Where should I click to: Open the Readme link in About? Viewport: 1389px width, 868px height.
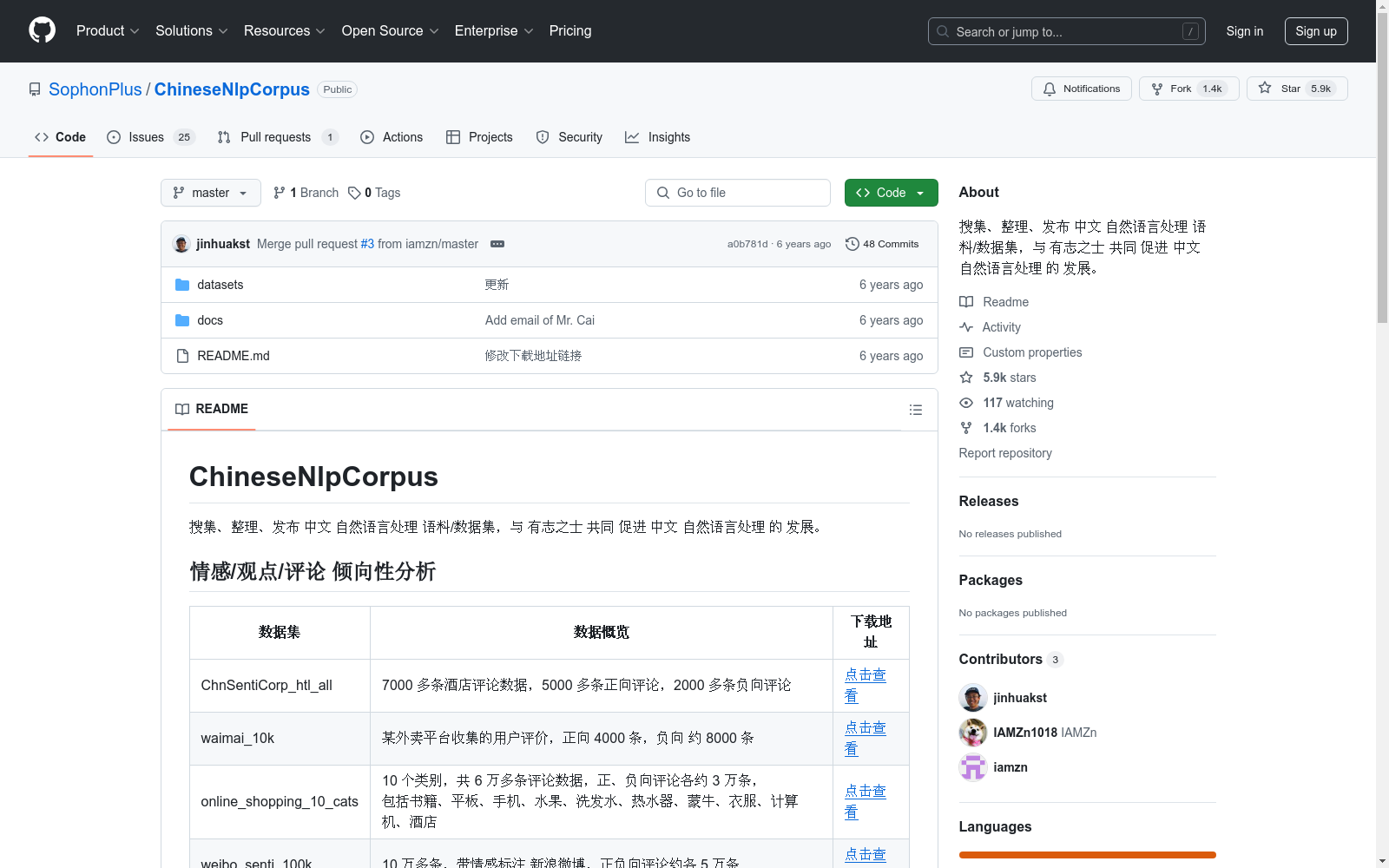(994, 302)
